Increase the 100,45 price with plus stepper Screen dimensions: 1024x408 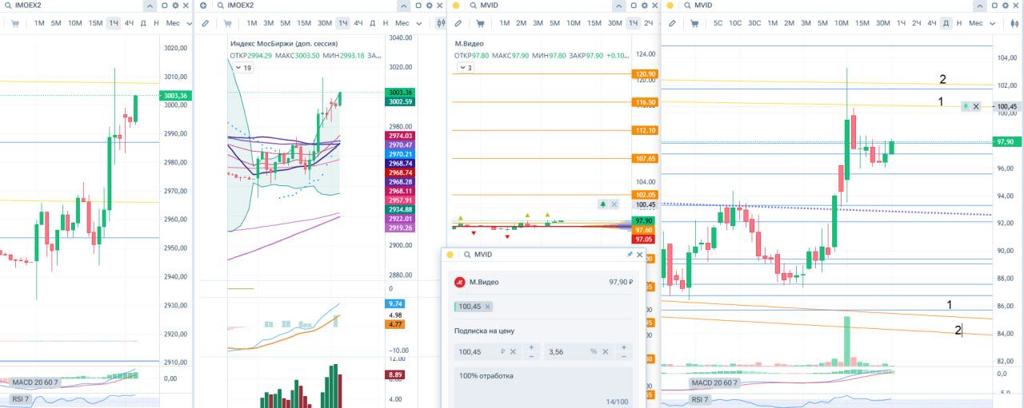click(530, 348)
